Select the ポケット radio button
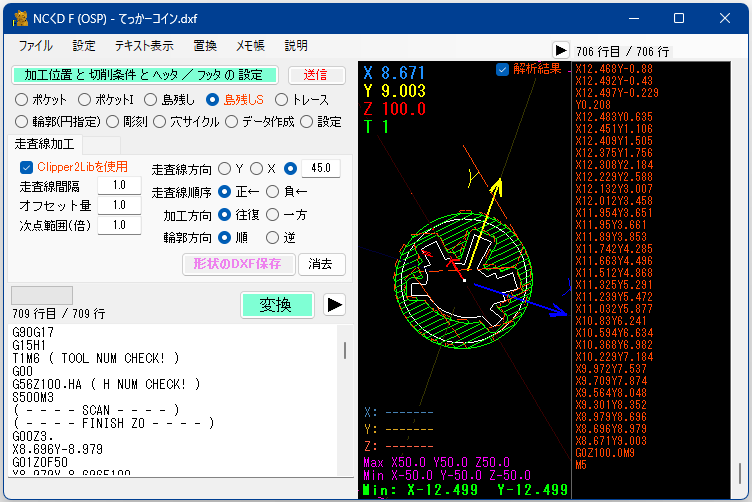752x502 pixels. 21,100
